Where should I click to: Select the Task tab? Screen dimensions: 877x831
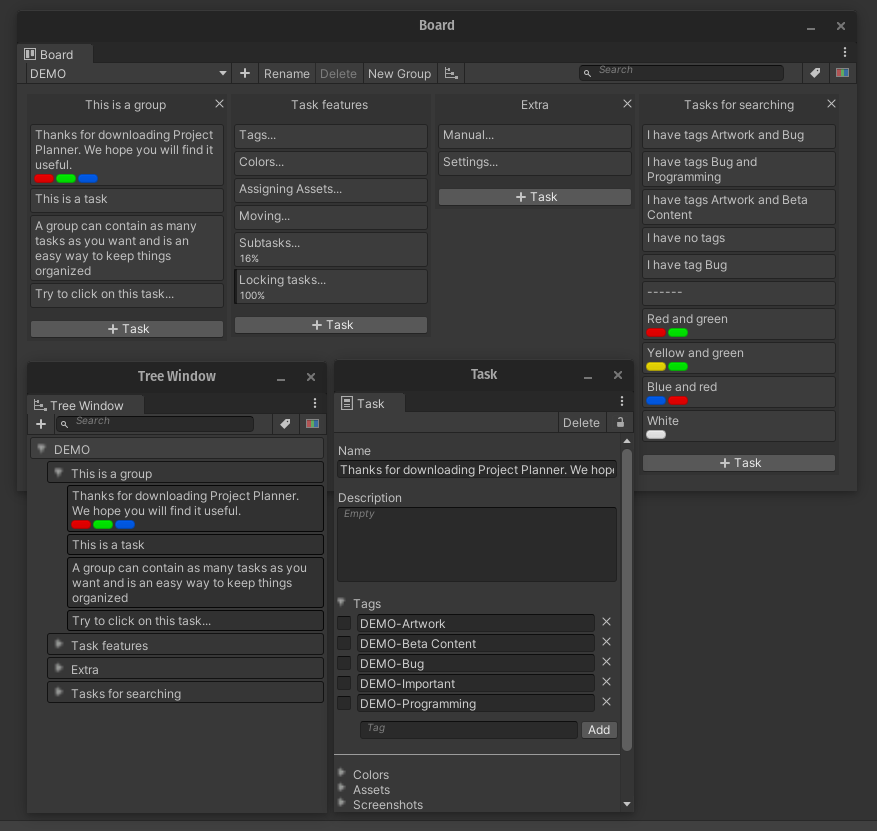click(369, 403)
